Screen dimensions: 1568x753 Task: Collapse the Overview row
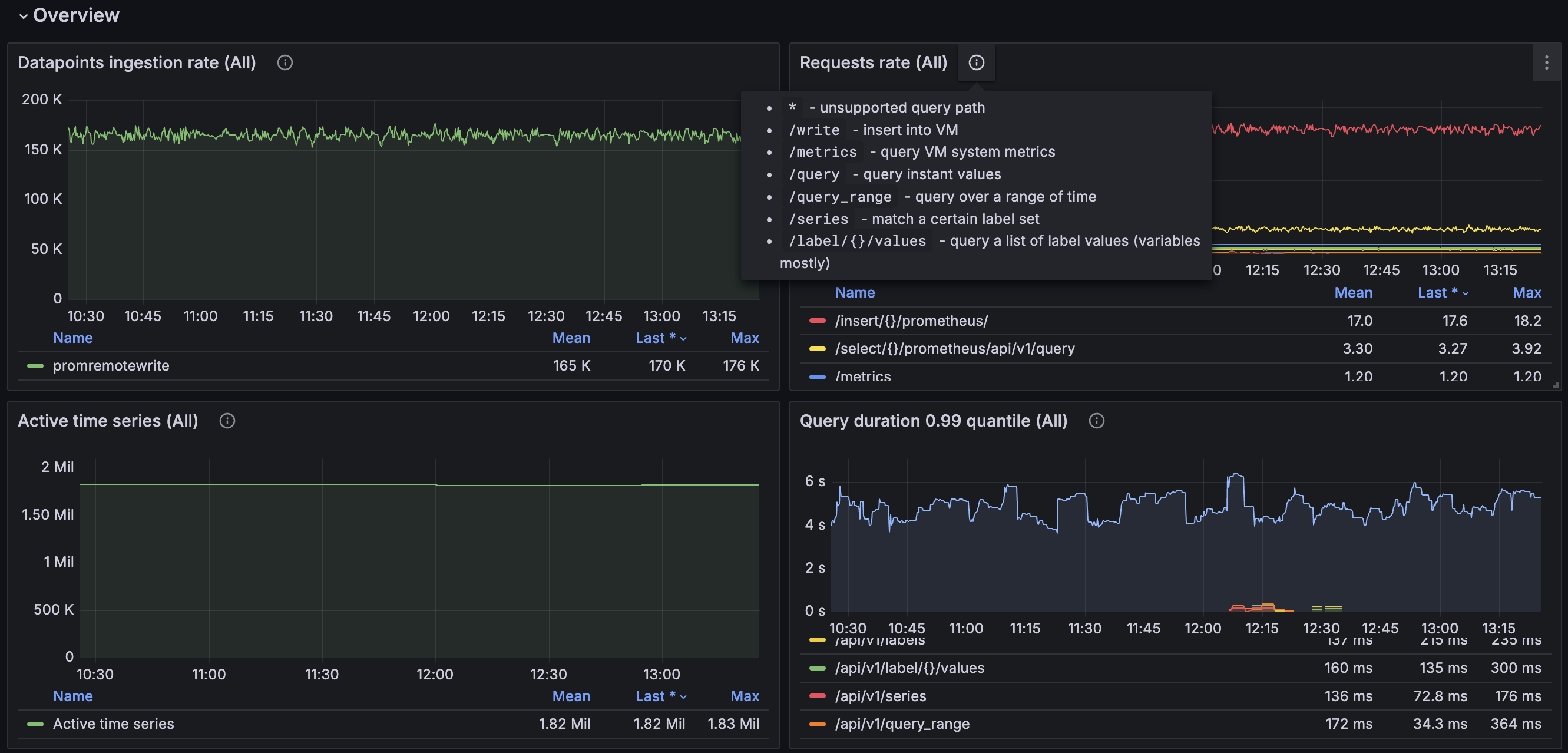pyautogui.click(x=23, y=16)
